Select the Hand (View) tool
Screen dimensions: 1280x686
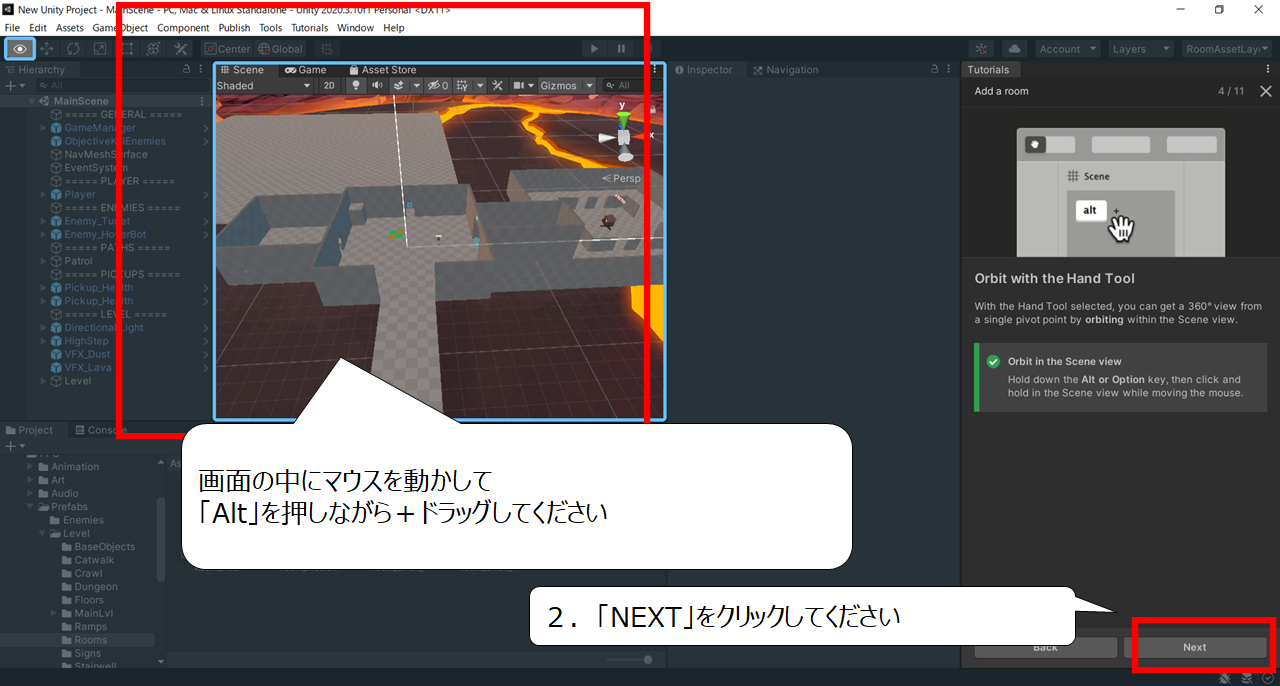(20, 48)
